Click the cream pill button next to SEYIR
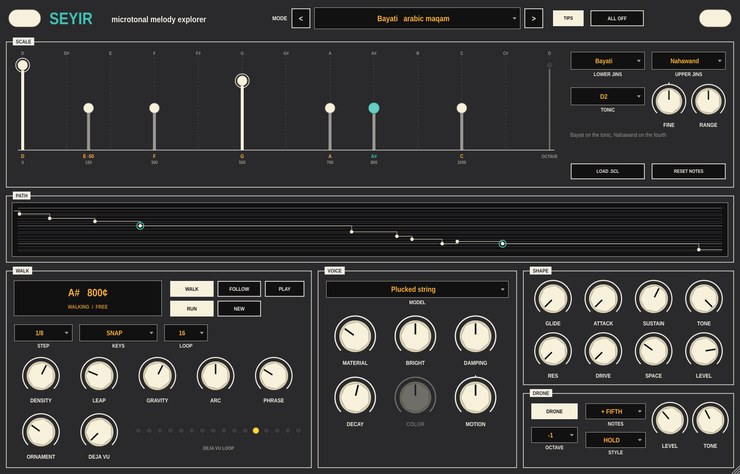 point(25,18)
